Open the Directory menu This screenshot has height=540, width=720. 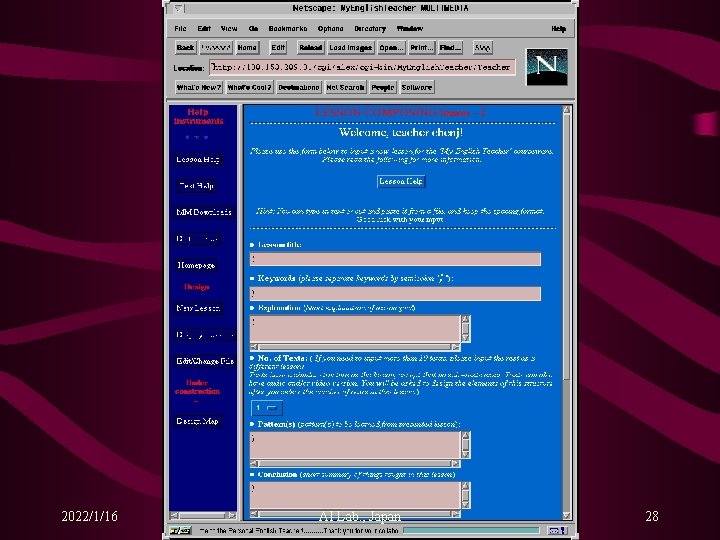coord(370,28)
